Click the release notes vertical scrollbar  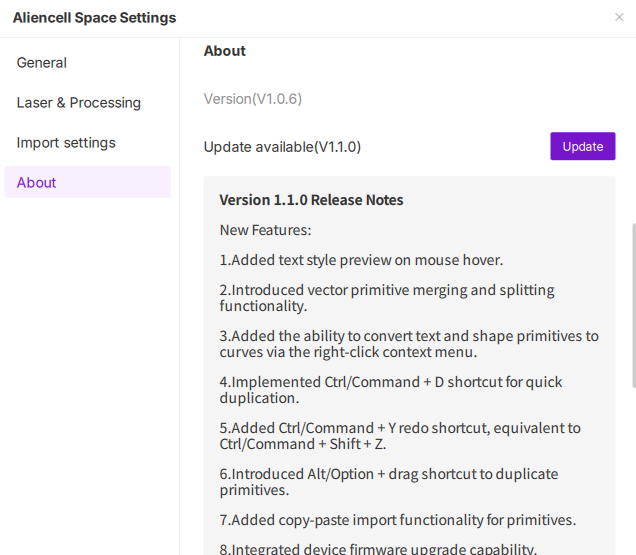coord(633,305)
